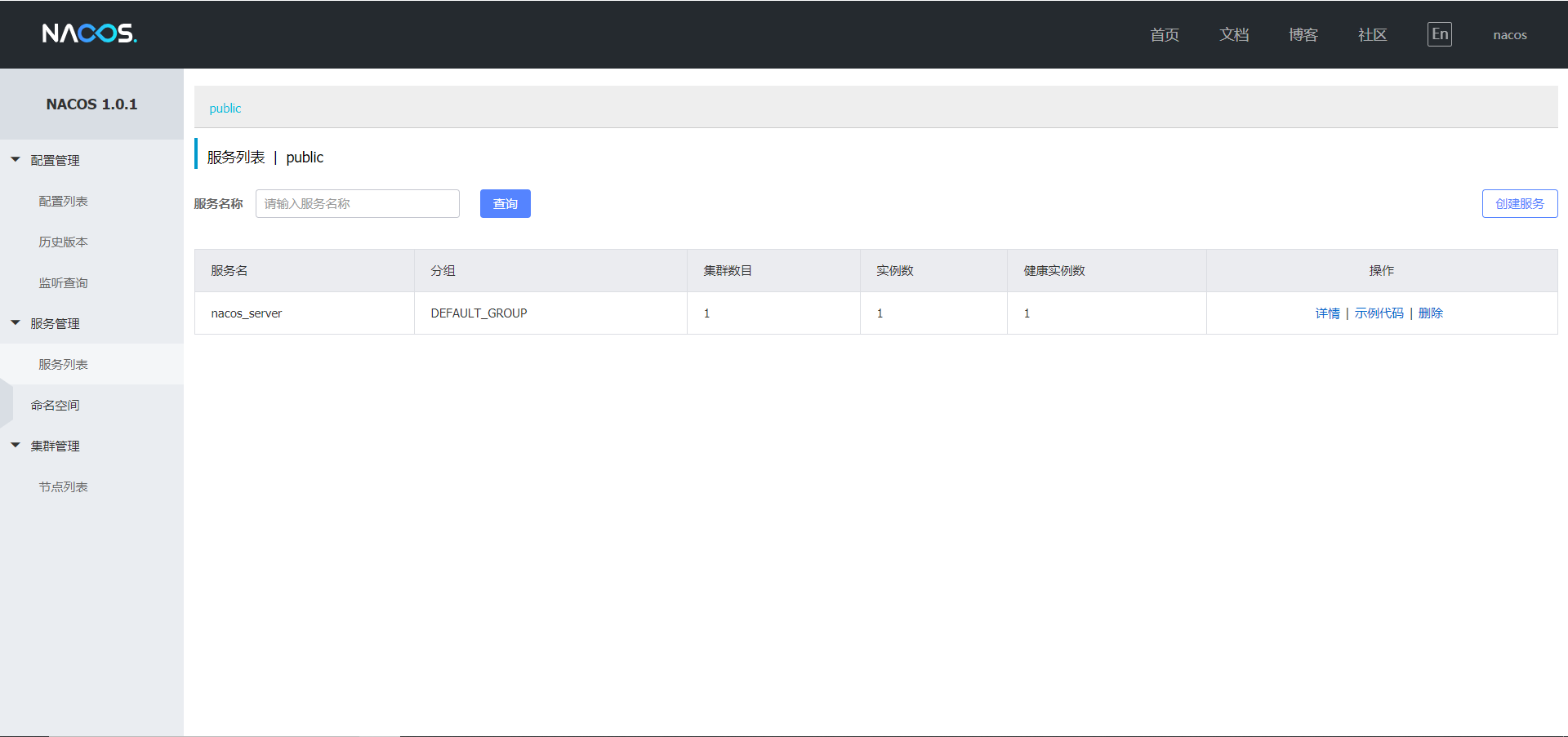Open 博客 in top navigation
The height and width of the screenshot is (737, 1568).
[1303, 34]
